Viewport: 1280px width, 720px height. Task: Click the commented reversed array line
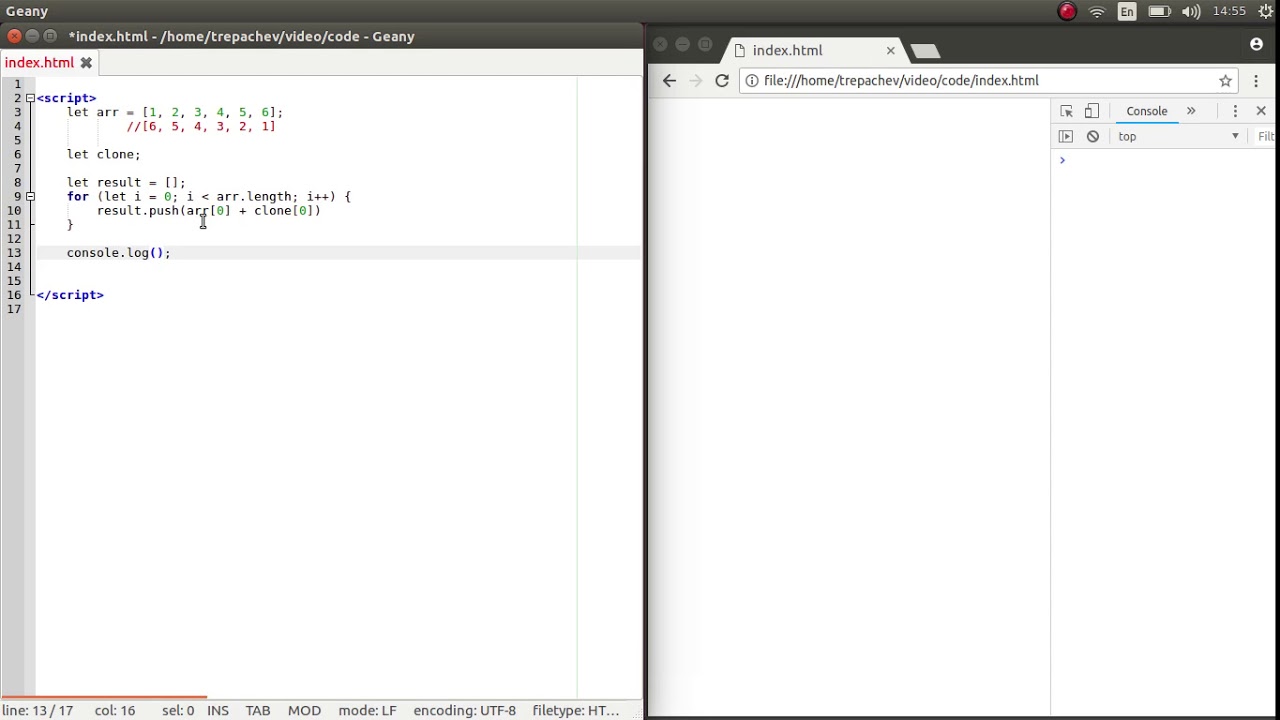point(201,126)
